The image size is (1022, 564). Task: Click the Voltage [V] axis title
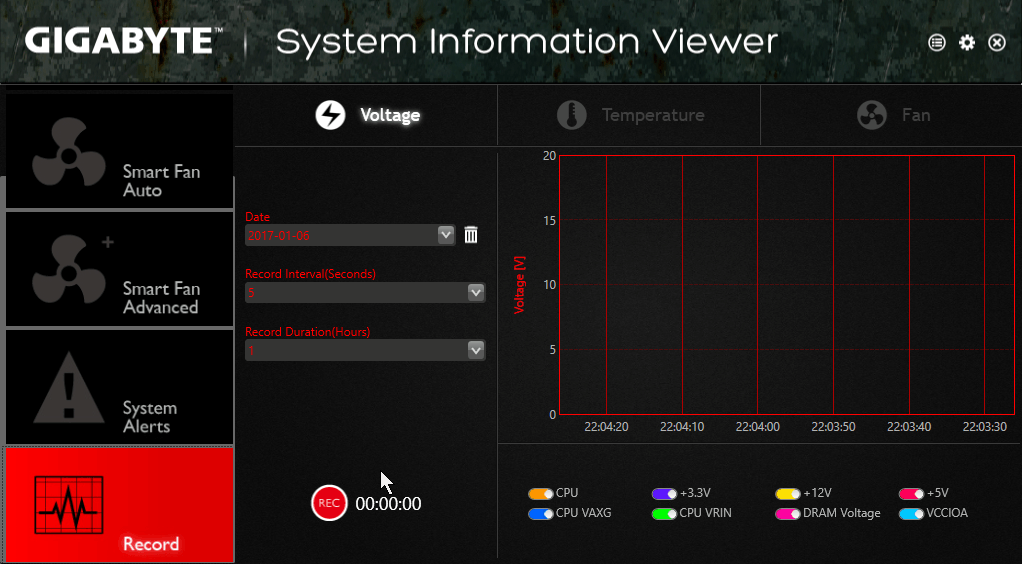(519, 285)
